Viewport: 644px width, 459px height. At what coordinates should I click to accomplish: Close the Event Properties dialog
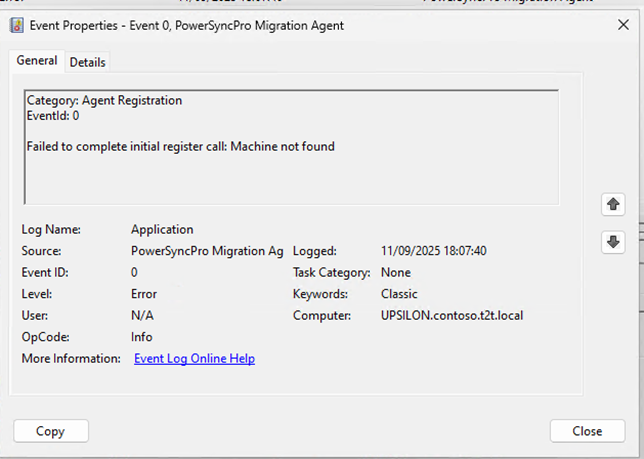click(x=587, y=431)
